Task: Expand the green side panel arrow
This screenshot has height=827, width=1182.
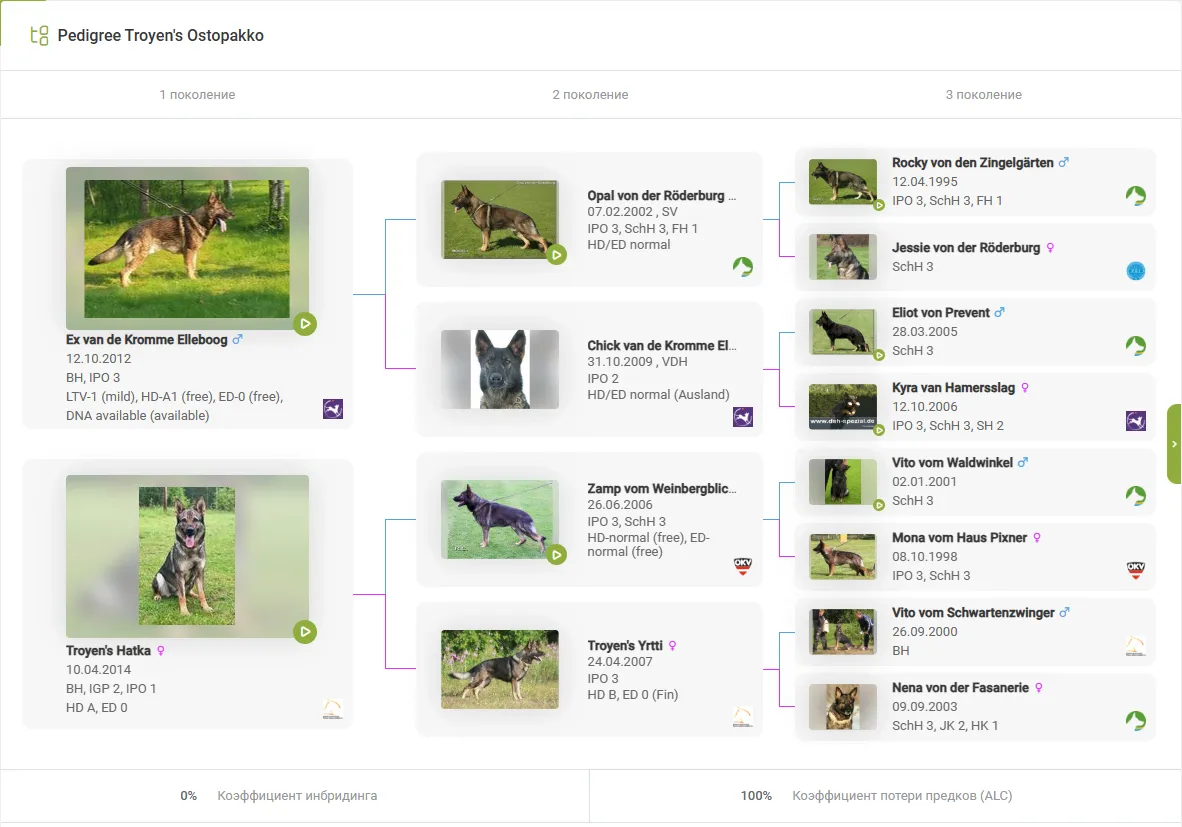Action: point(1174,444)
